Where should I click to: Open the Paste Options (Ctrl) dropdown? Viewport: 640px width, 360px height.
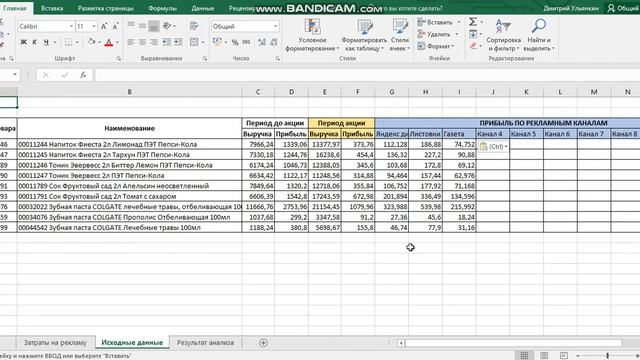pyautogui.click(x=493, y=147)
